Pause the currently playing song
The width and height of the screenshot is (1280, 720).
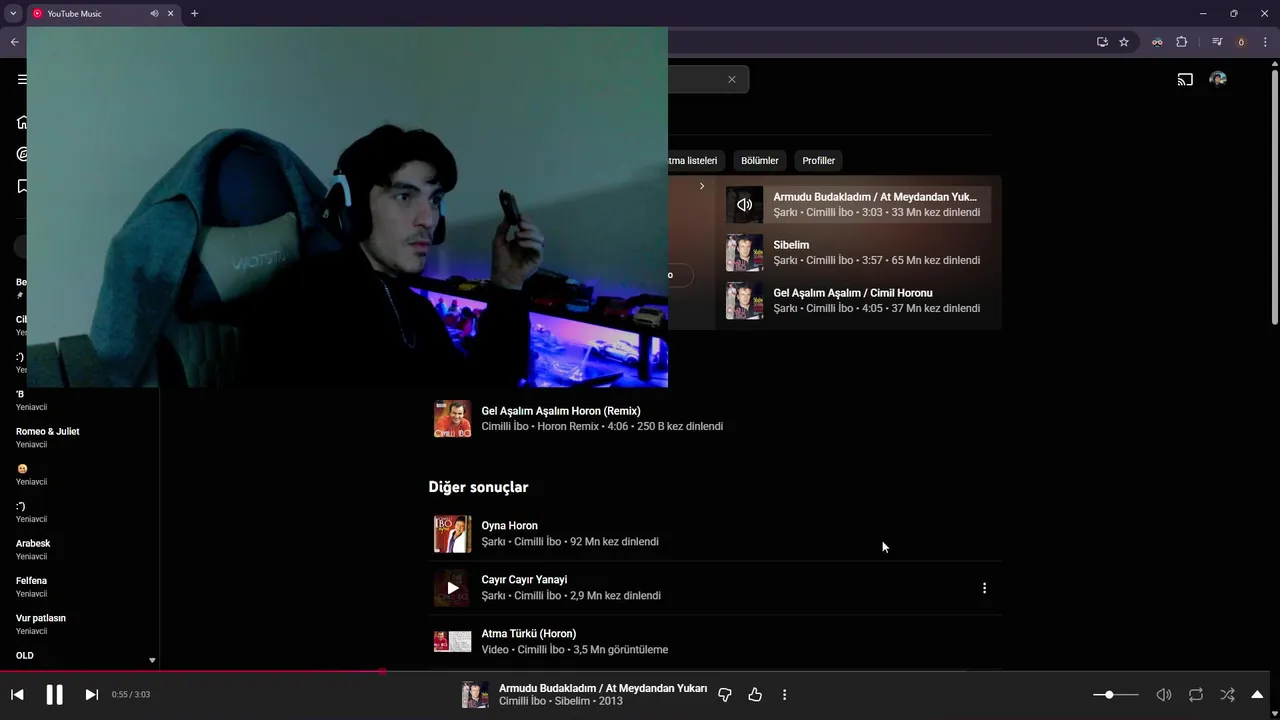click(x=54, y=694)
